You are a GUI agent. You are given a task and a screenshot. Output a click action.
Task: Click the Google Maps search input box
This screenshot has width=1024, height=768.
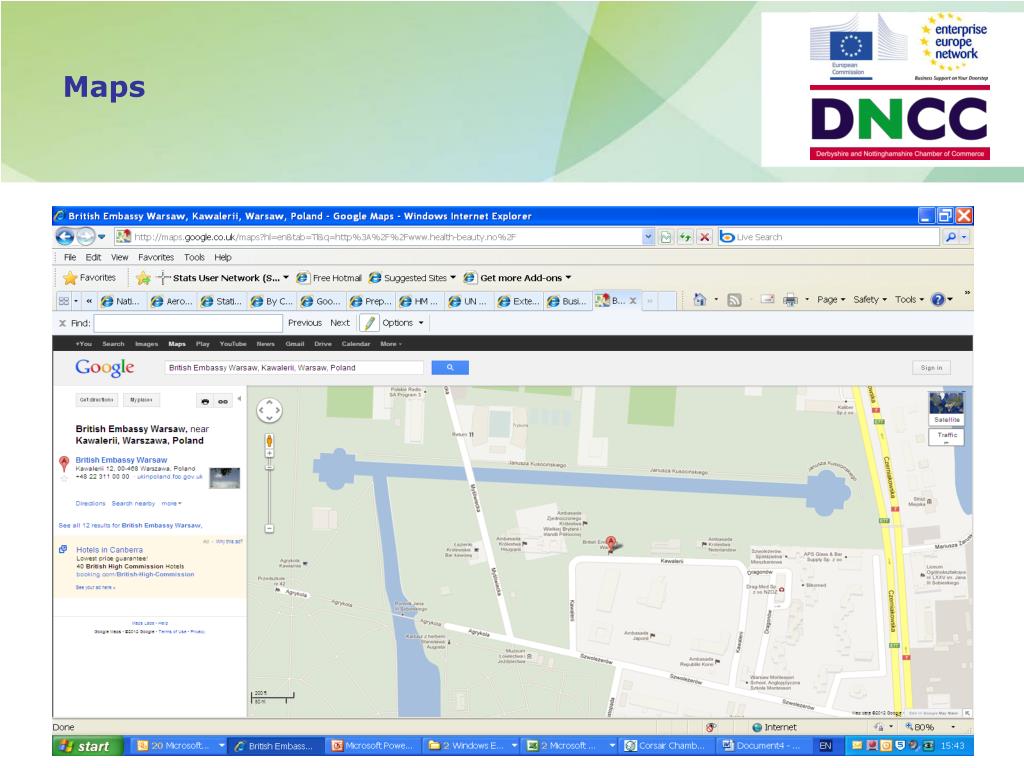[x=294, y=368]
